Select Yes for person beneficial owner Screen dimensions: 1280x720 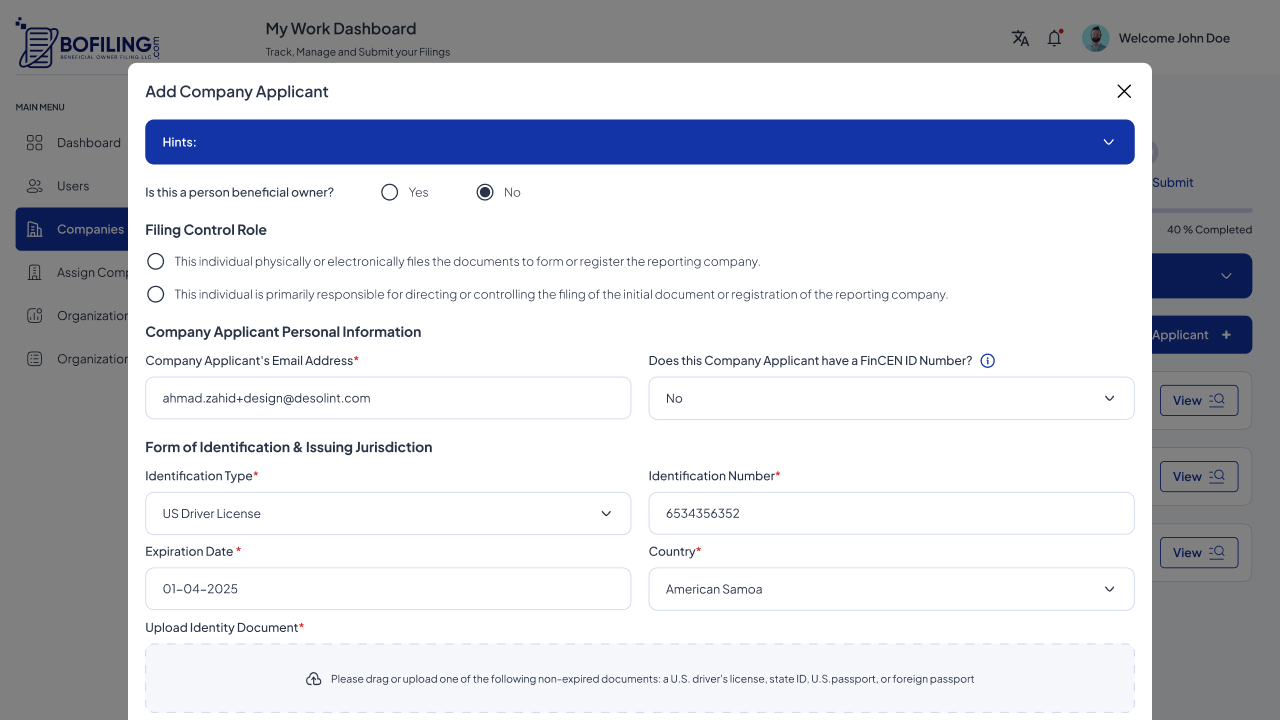coord(390,192)
